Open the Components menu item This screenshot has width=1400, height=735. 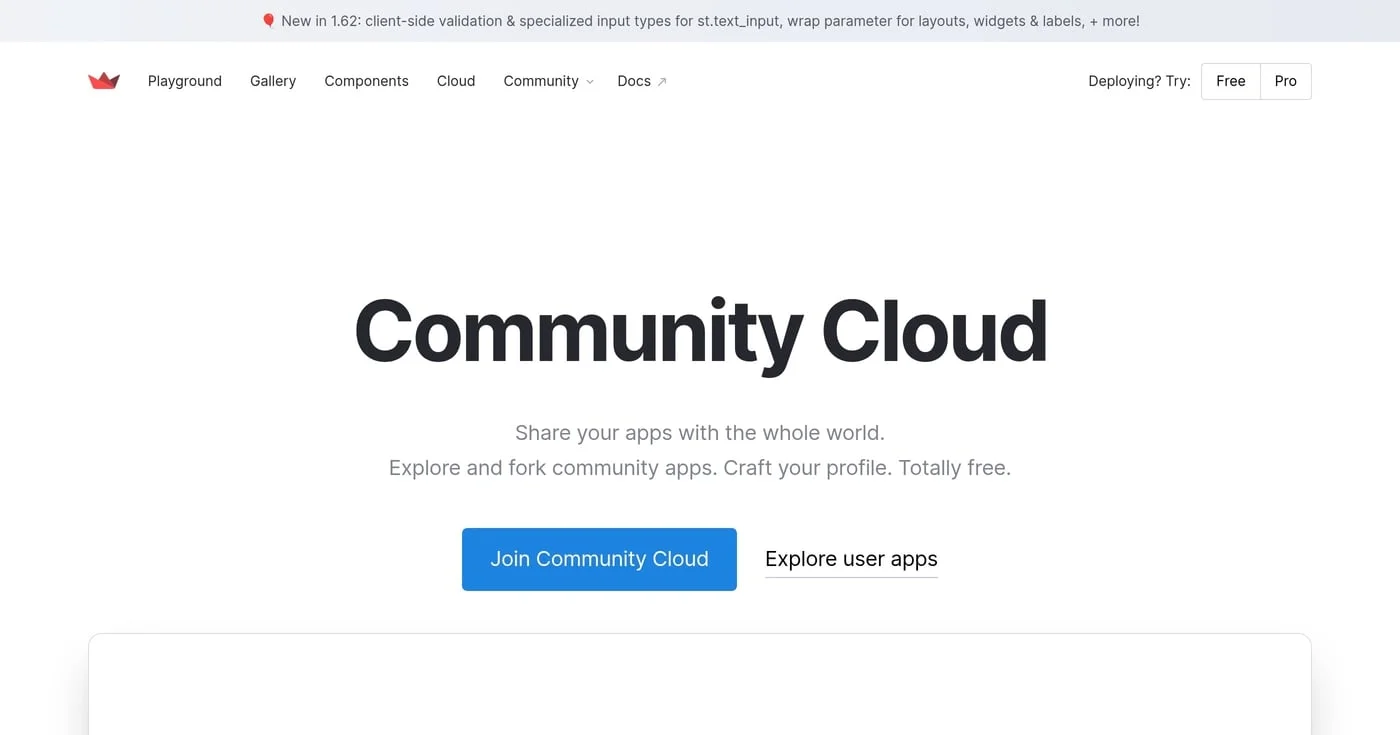pos(366,81)
